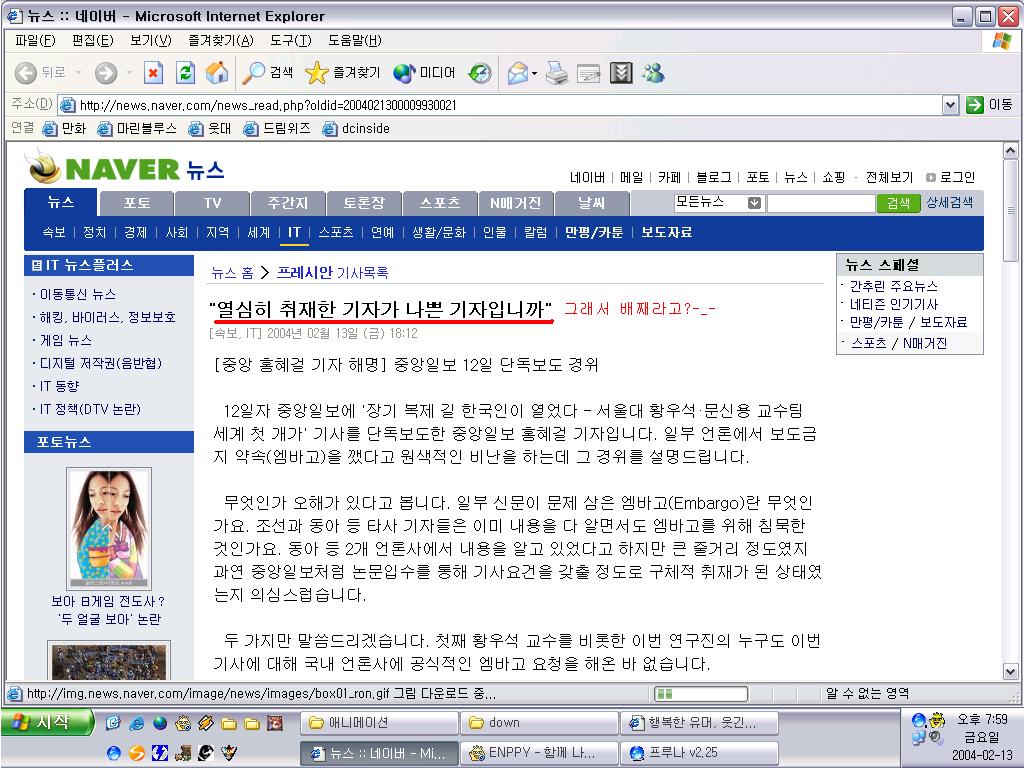The height and width of the screenshot is (768, 1024).
Task: Launch the Messenger toolbar icon
Action: pos(653,73)
